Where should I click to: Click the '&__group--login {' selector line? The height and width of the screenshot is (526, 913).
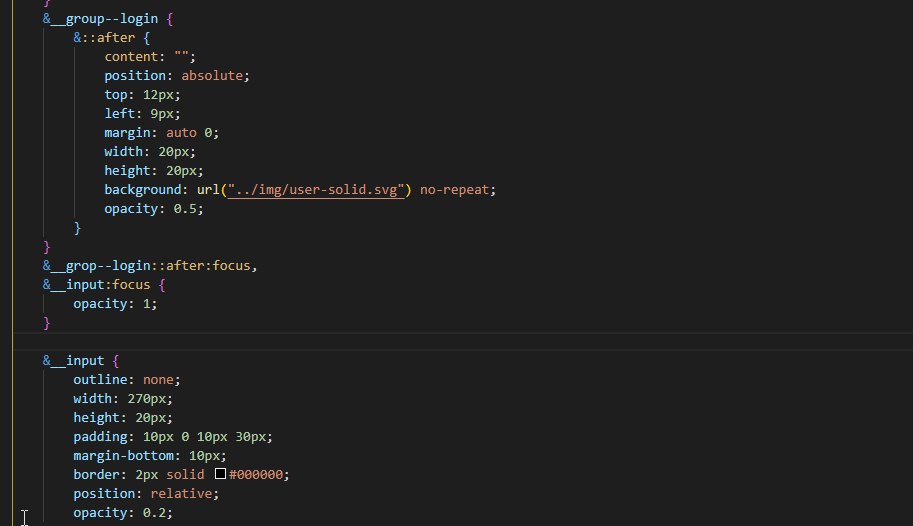pyautogui.click(x=108, y=19)
